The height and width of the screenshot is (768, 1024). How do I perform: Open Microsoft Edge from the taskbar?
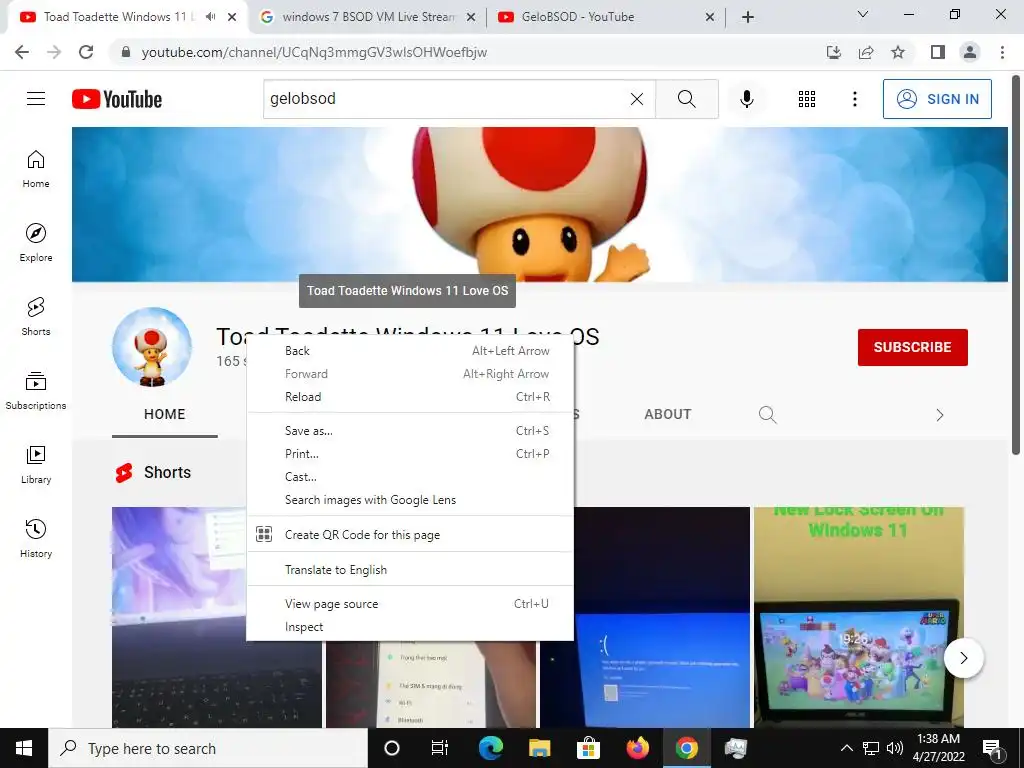pos(490,748)
